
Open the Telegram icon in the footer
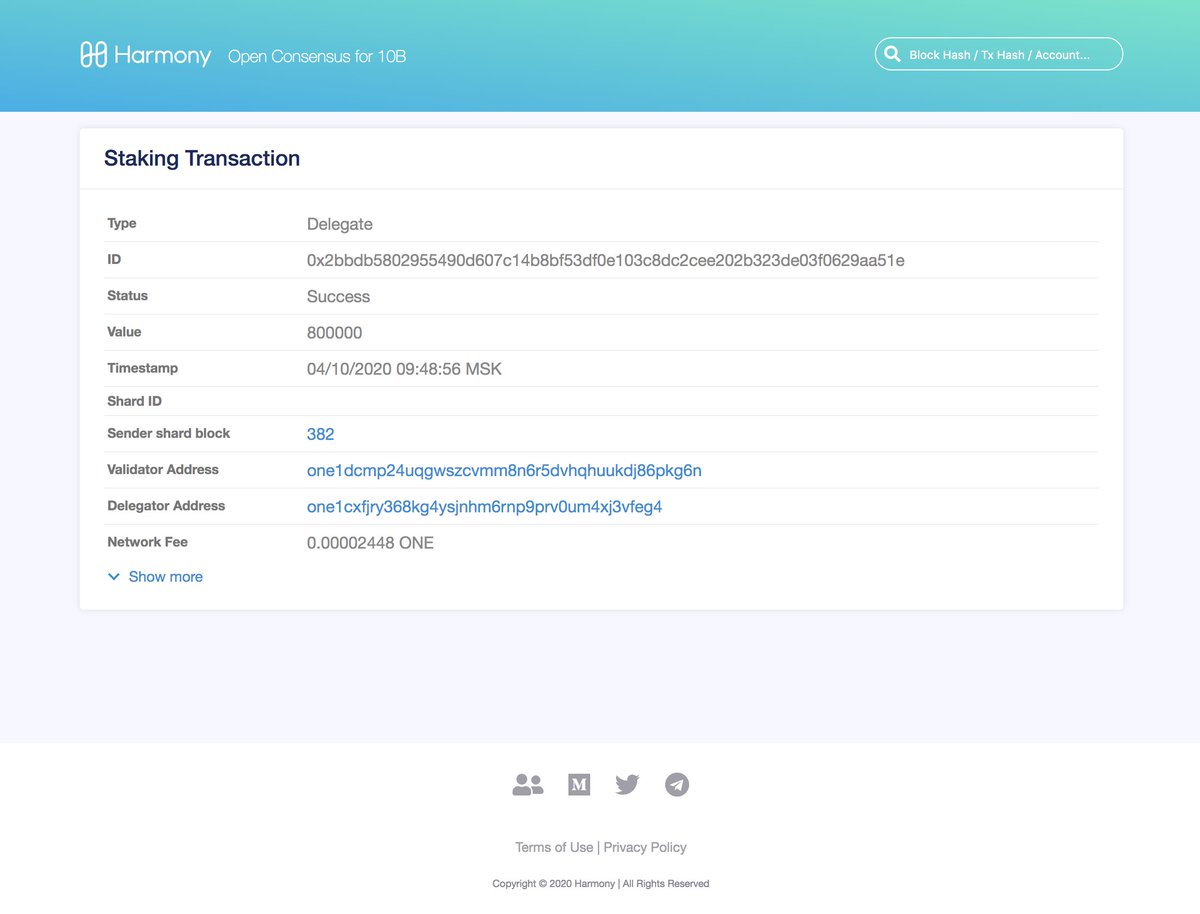pyautogui.click(x=677, y=785)
